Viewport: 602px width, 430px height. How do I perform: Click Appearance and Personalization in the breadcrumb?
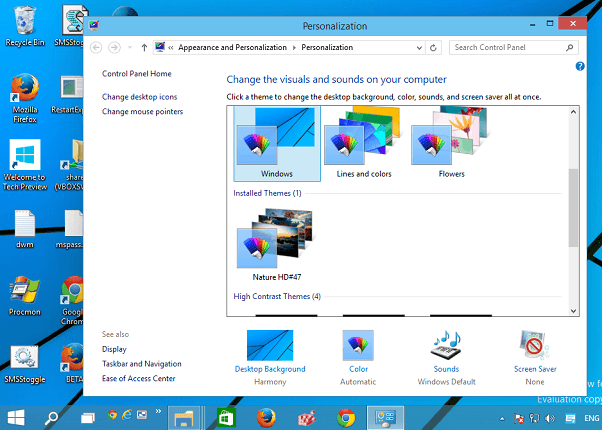[x=232, y=48]
